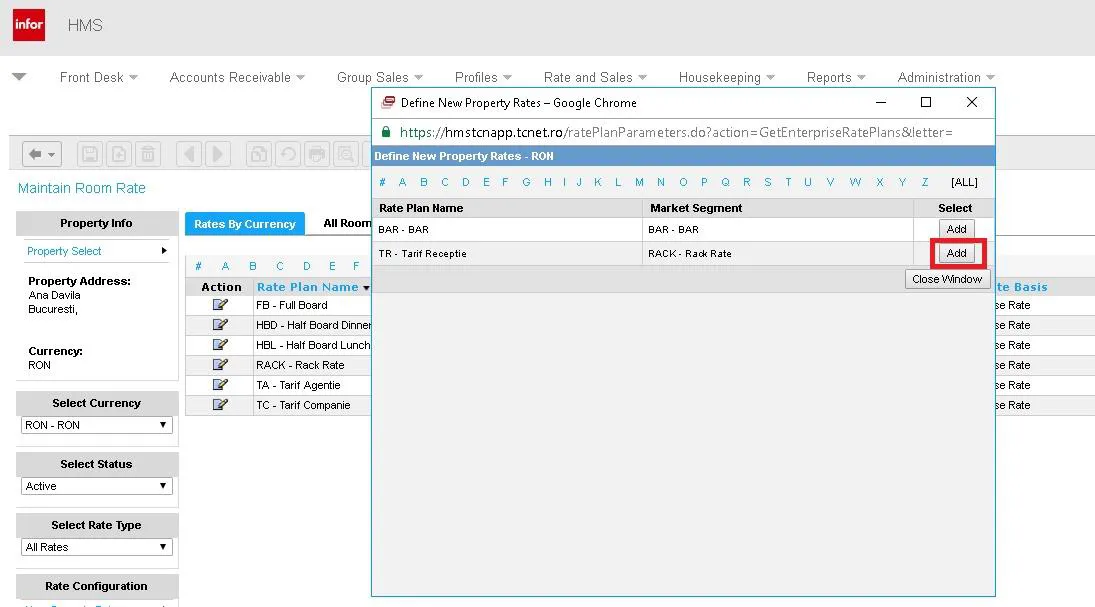Add the TR - Tarif Receptie rate plan
The width and height of the screenshot is (1095, 607).
click(x=956, y=253)
